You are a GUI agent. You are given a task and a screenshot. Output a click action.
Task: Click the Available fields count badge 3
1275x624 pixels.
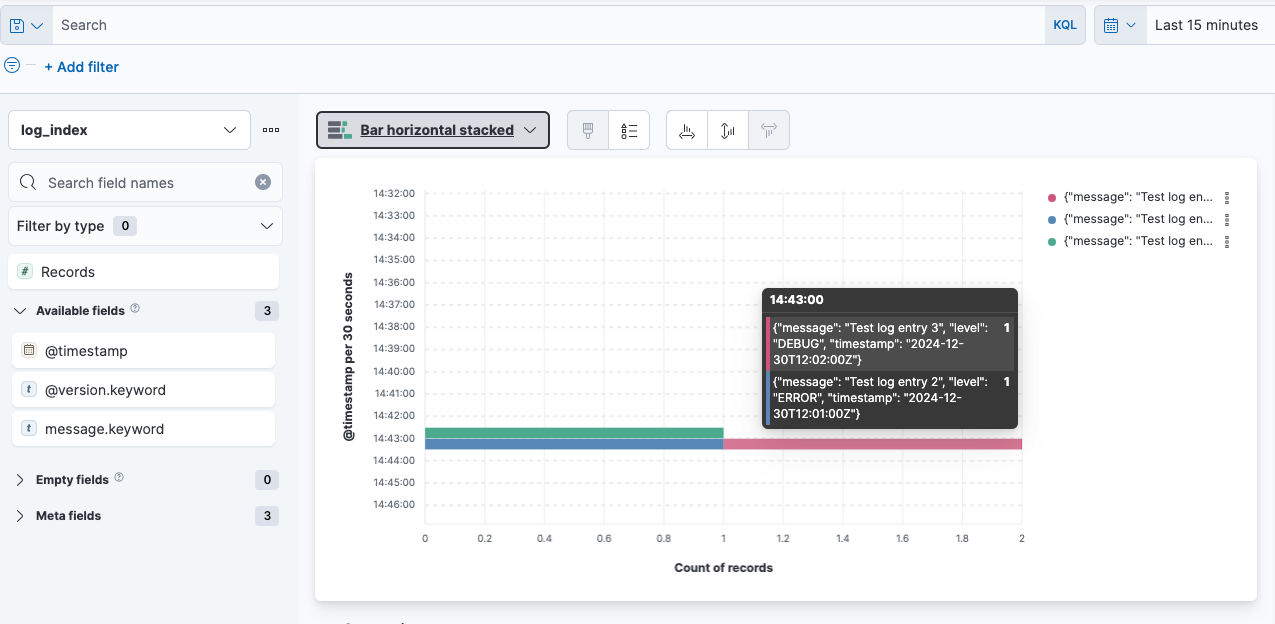coord(267,311)
